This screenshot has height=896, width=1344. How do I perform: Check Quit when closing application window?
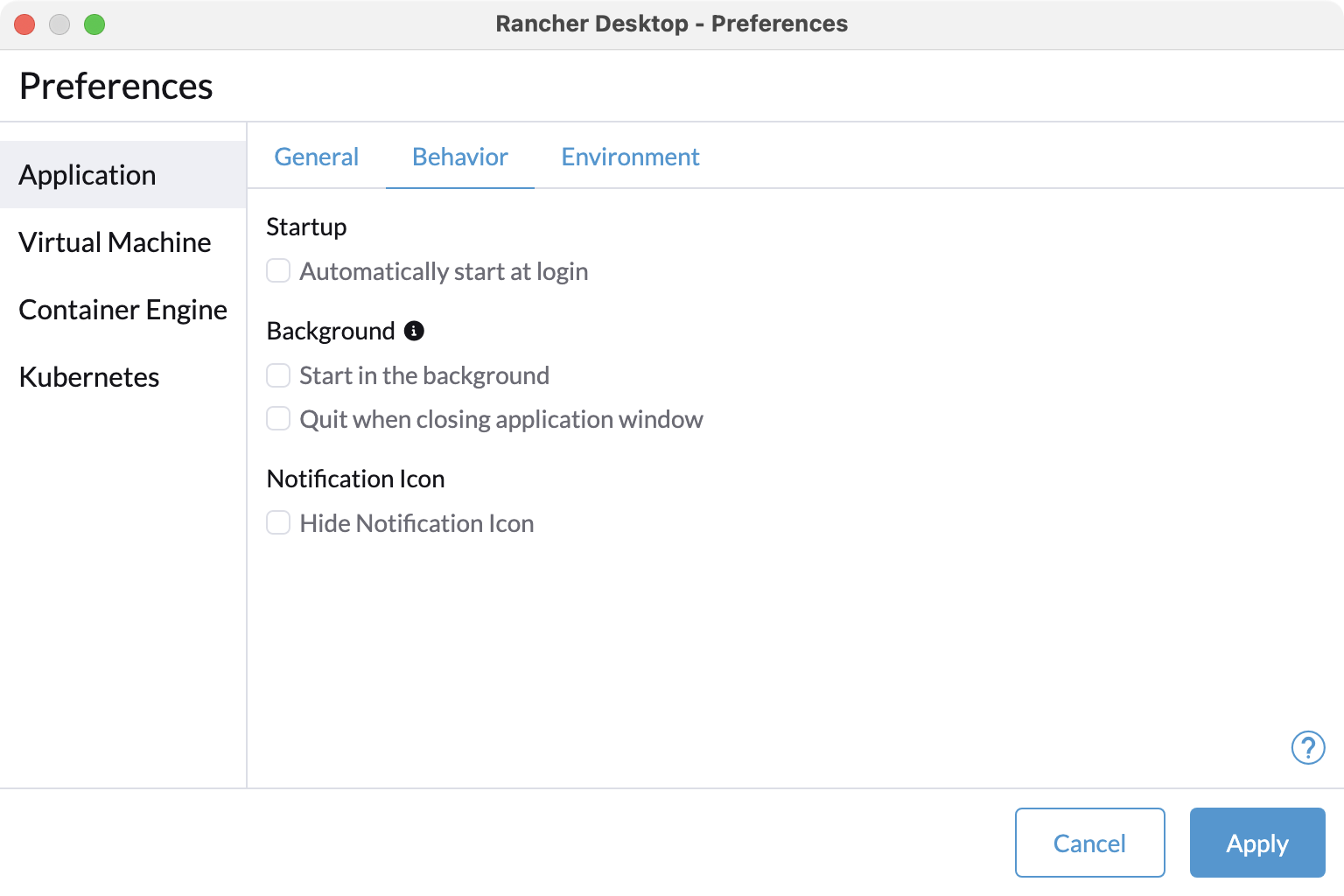pos(278,419)
